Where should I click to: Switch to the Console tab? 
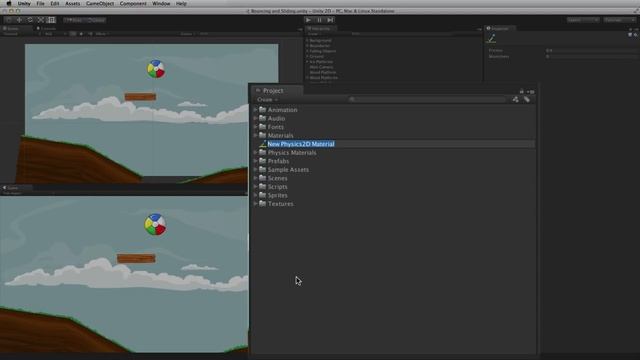point(47,29)
